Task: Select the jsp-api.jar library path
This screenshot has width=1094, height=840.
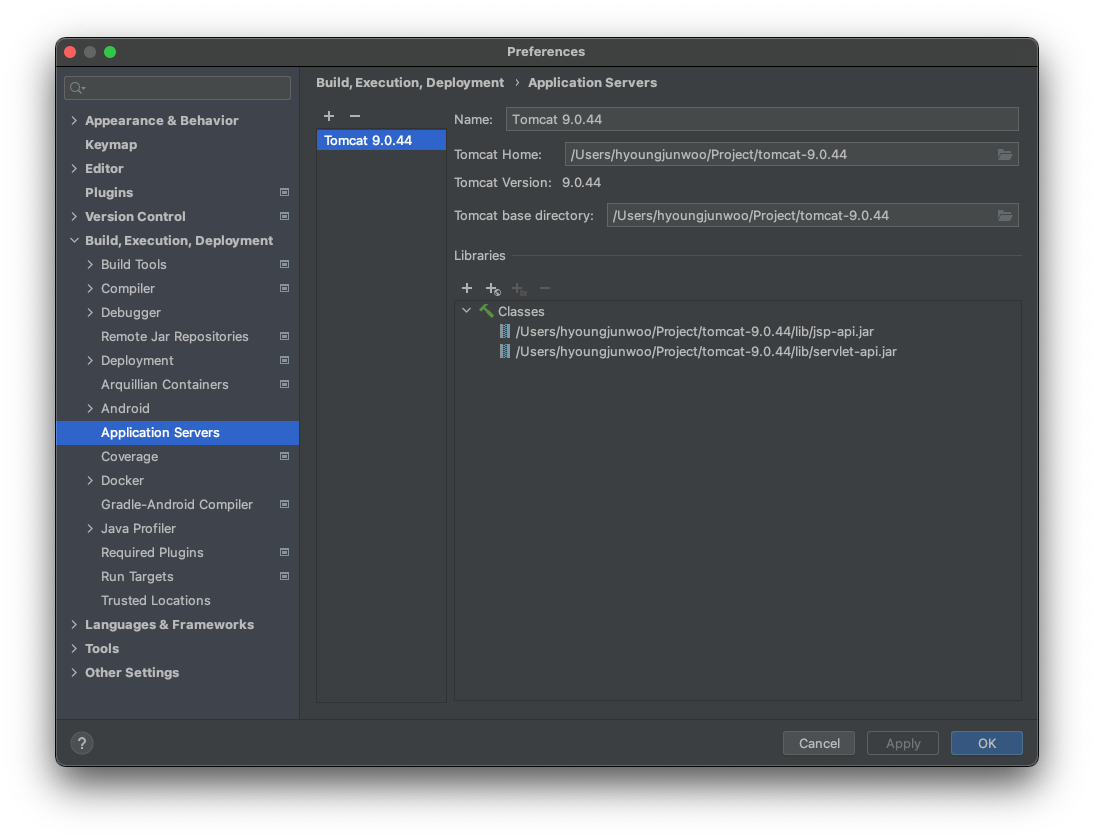Action: click(694, 331)
